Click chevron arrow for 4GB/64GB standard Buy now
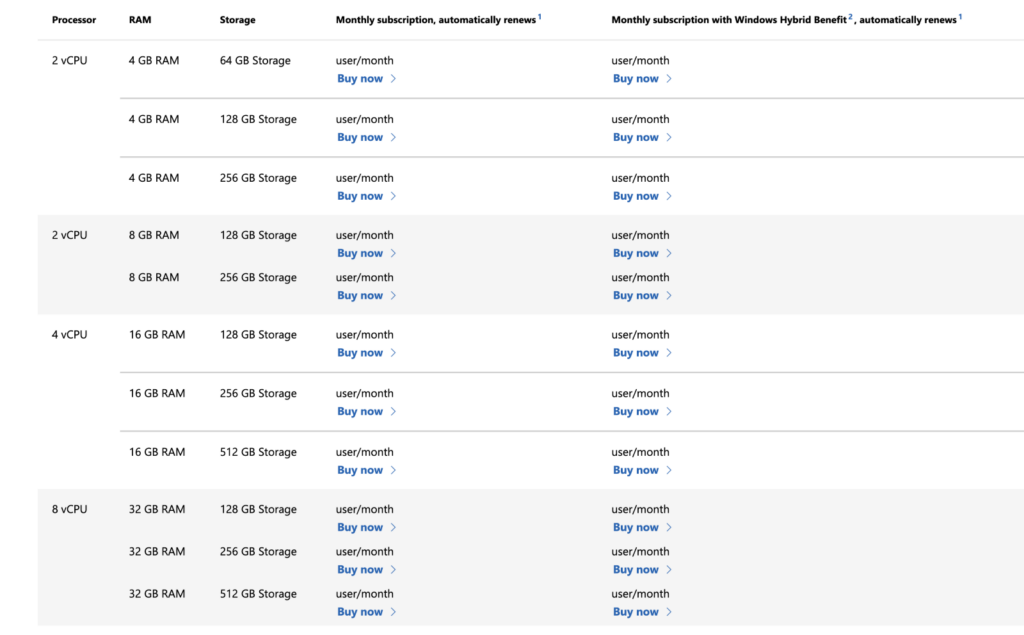1024x635 pixels. (x=393, y=79)
